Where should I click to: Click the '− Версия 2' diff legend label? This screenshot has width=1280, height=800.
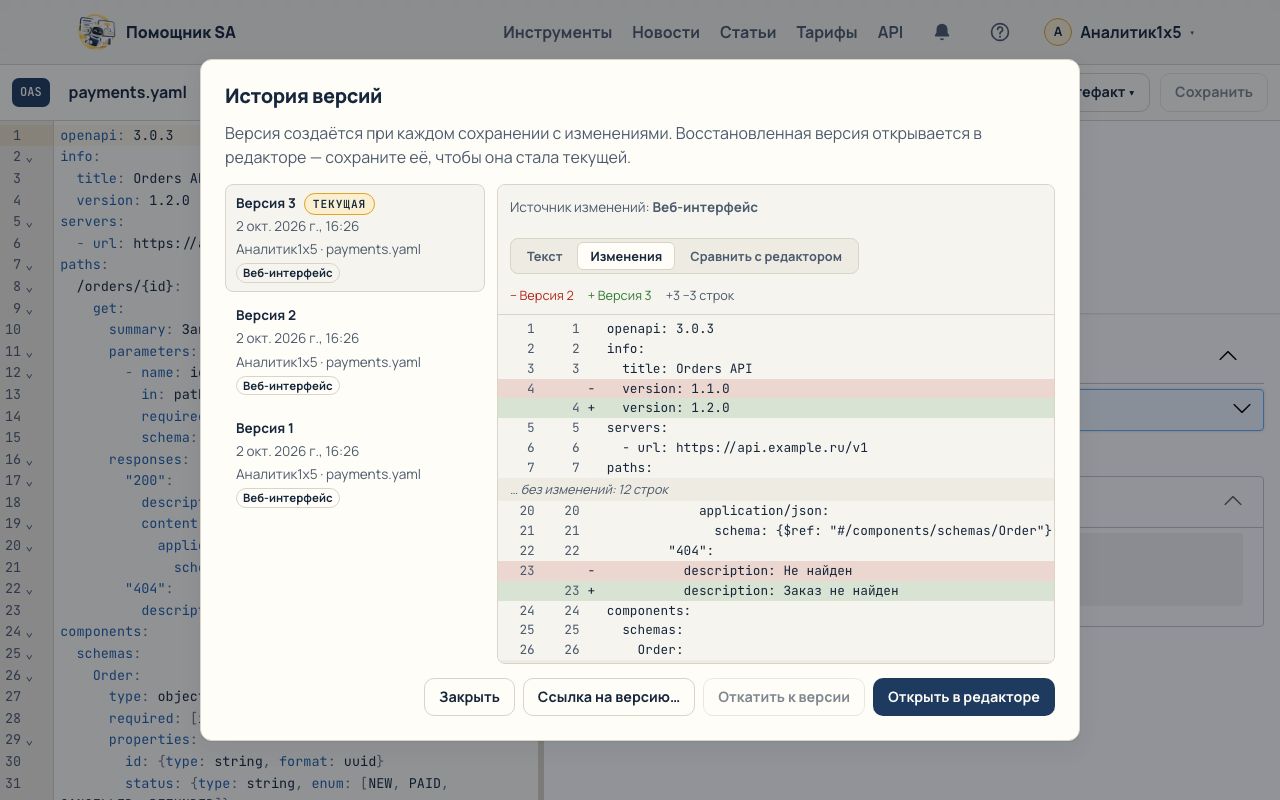pyautogui.click(x=542, y=295)
